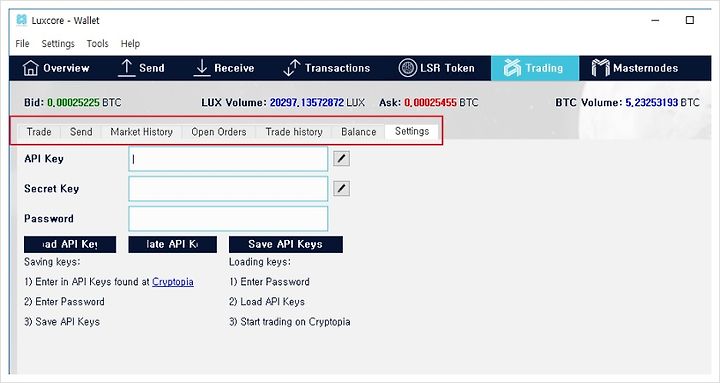Click BTC Volume 5.23253193 value
Image resolution: width=720 pixels, height=383 pixels.
click(652, 102)
